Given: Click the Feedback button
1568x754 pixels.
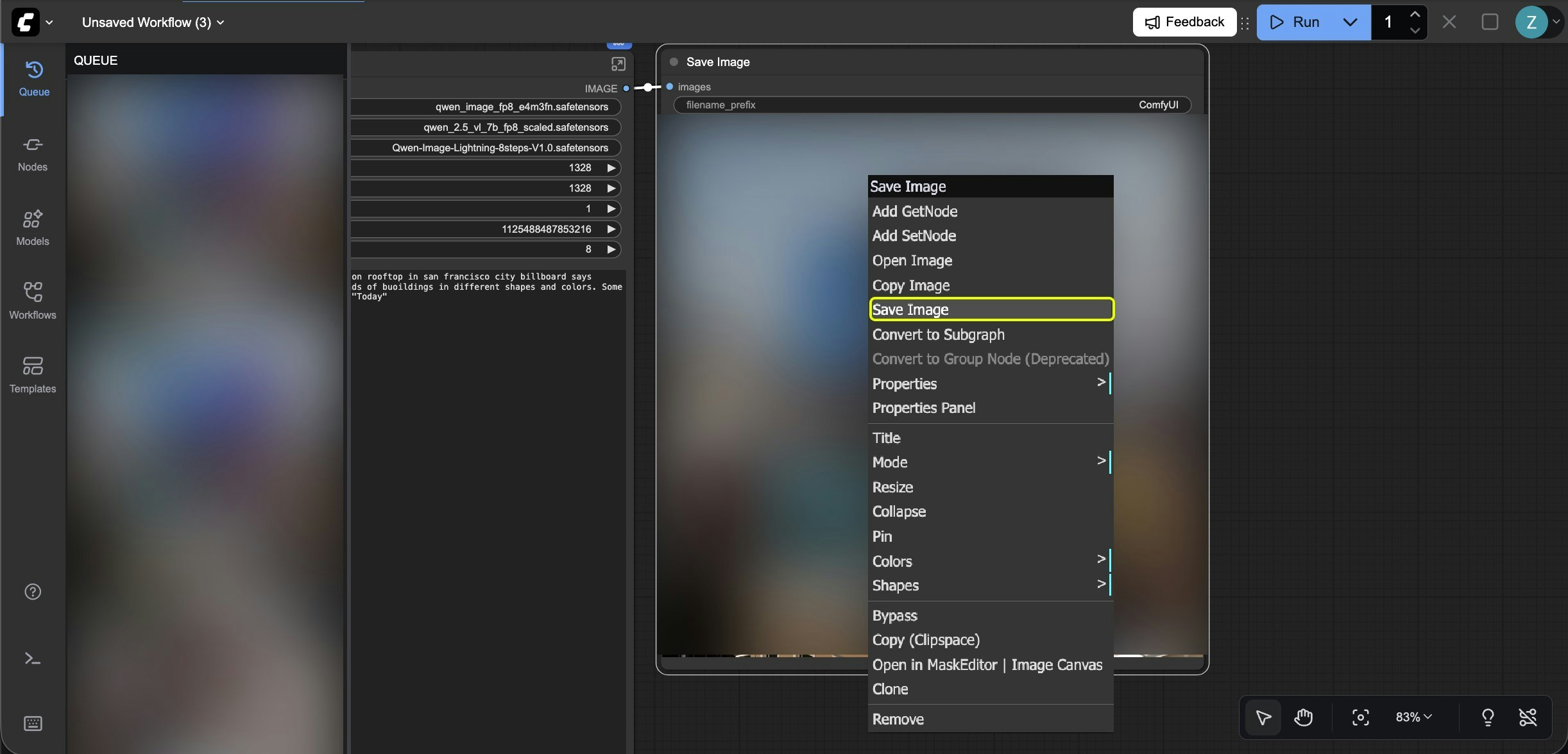Looking at the screenshot, I should (x=1184, y=22).
